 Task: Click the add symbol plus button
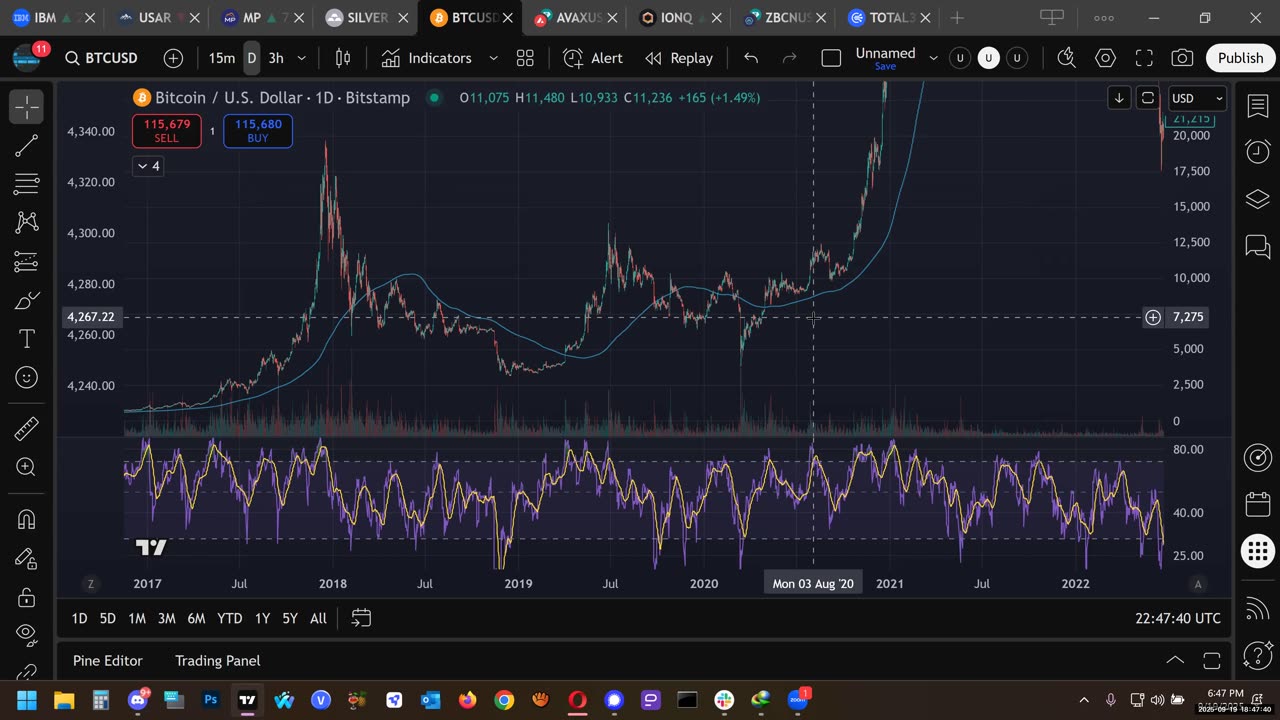(173, 58)
